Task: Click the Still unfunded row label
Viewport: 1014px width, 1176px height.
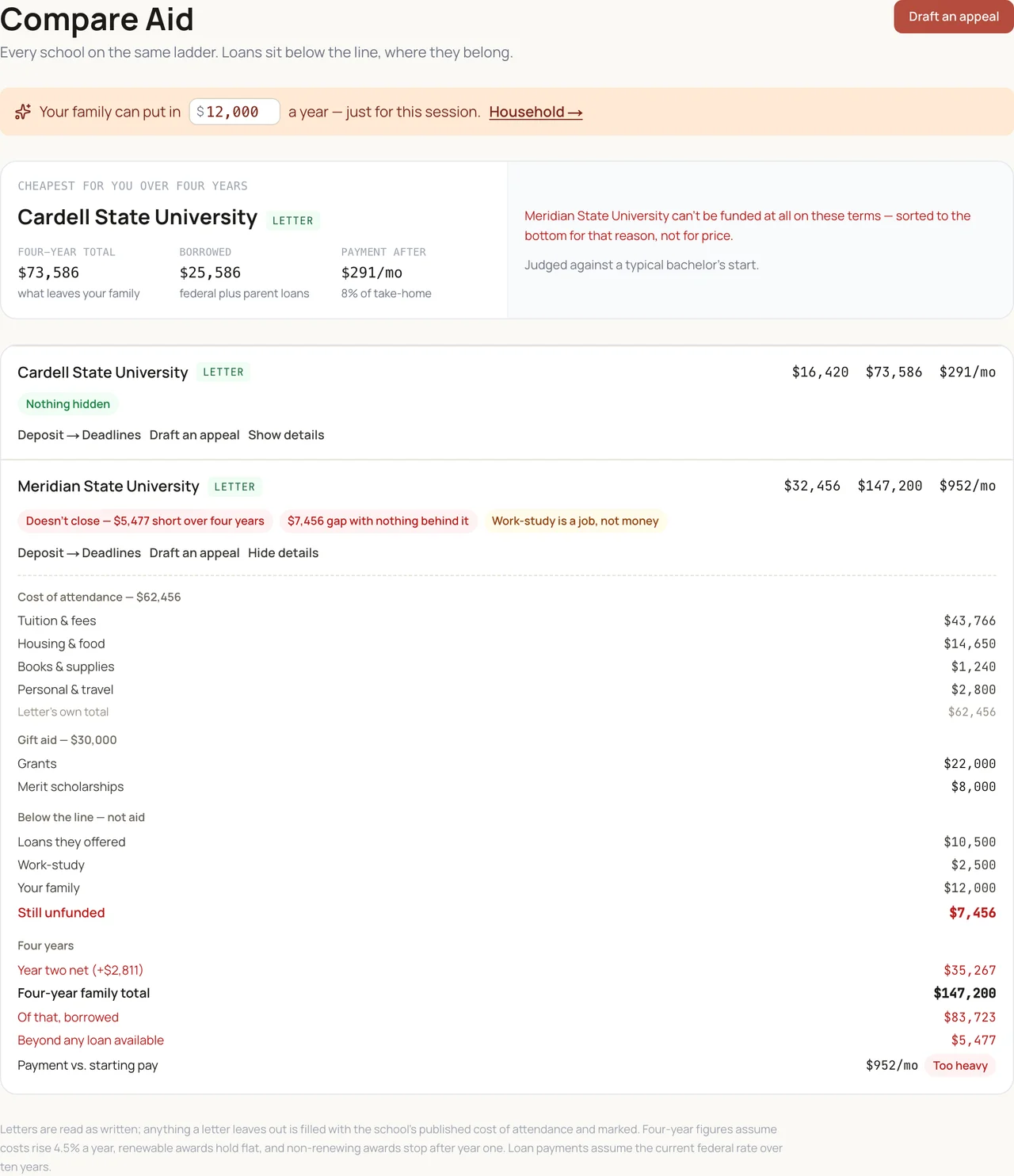Action: pyautogui.click(x=61, y=913)
